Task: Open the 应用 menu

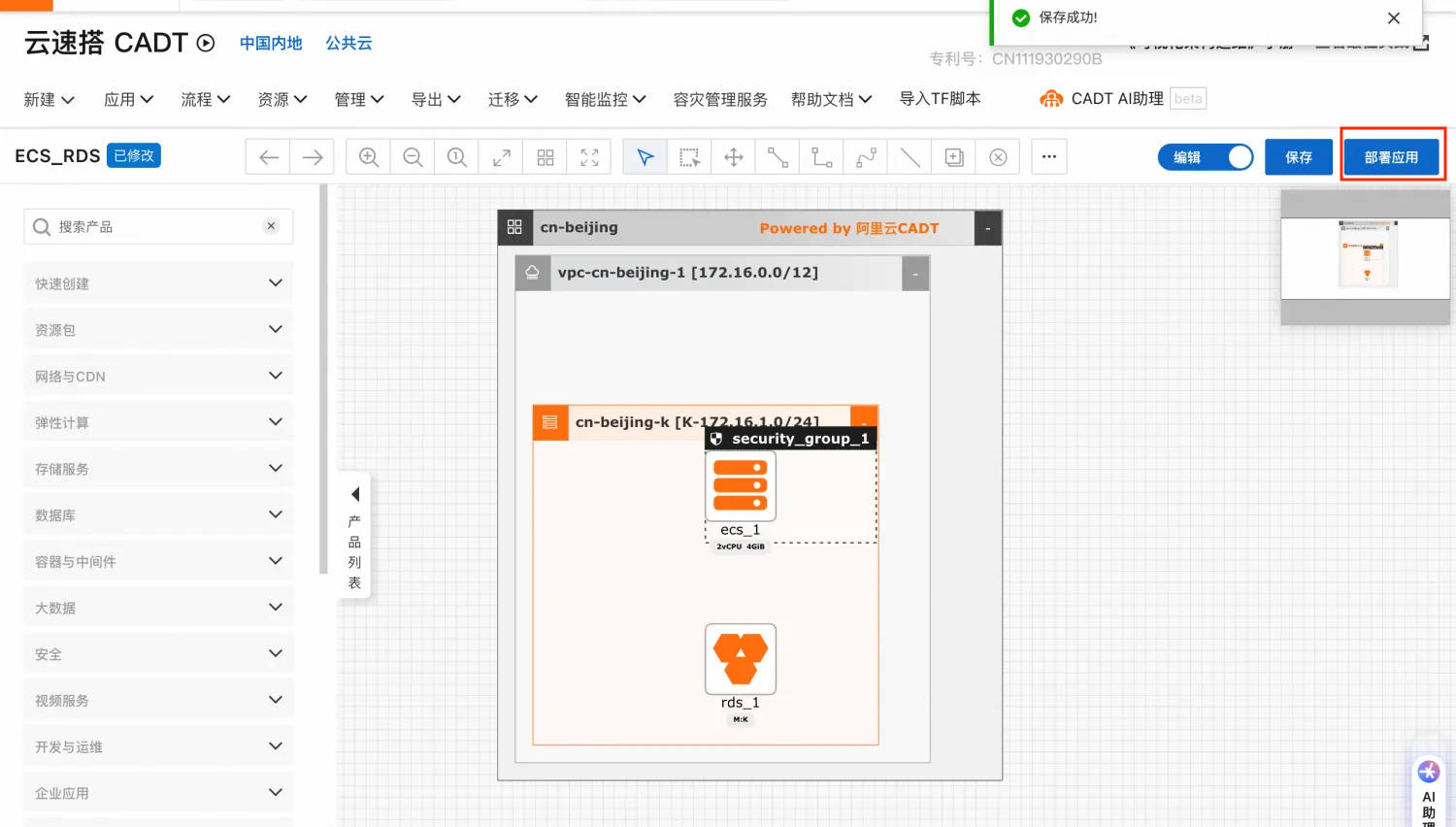Action: pos(129,99)
